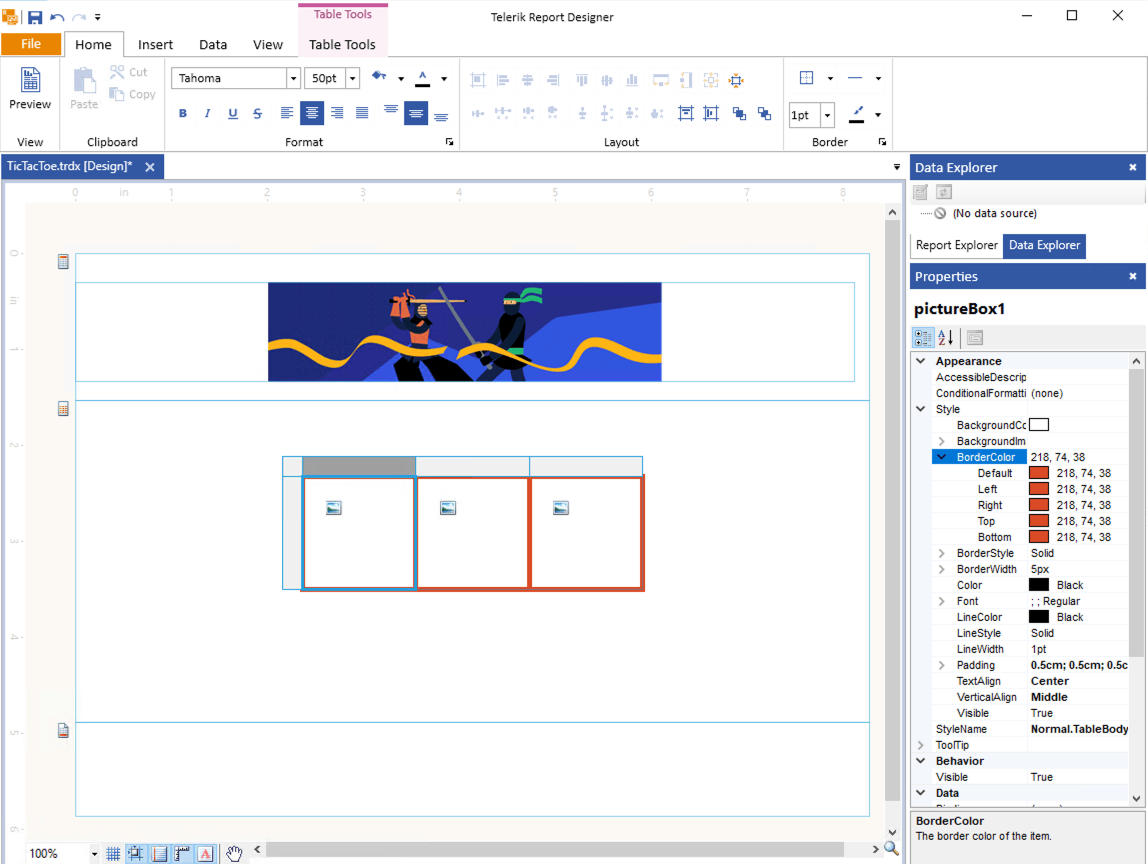Expand the Font property
Screen dimensions: 1148x864
tap(942, 601)
